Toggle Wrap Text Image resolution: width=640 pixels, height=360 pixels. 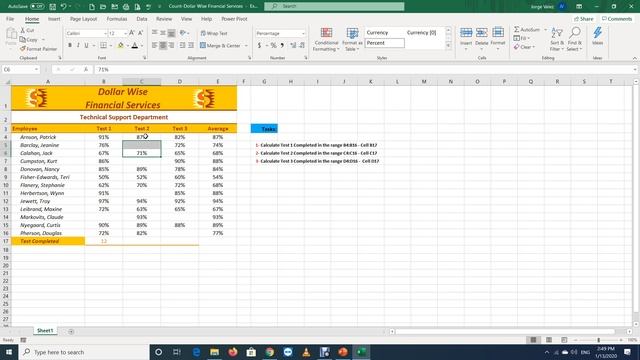point(214,33)
